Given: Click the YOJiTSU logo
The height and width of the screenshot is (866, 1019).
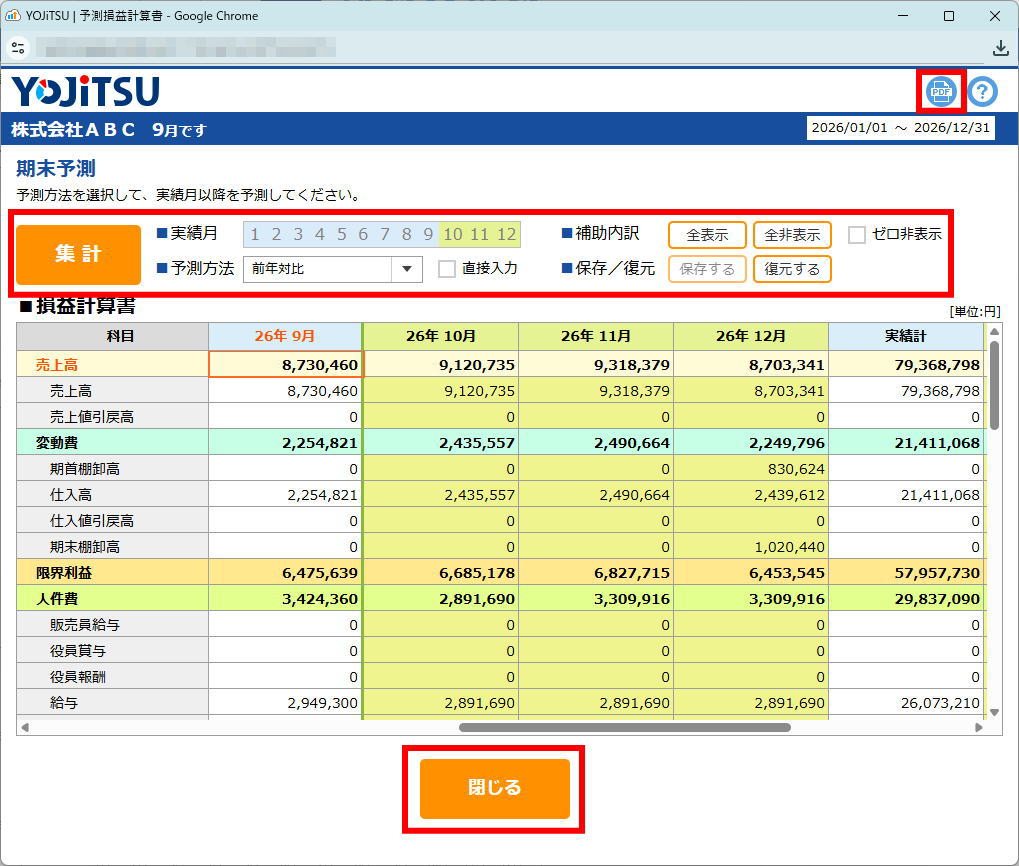Looking at the screenshot, I should (86, 92).
